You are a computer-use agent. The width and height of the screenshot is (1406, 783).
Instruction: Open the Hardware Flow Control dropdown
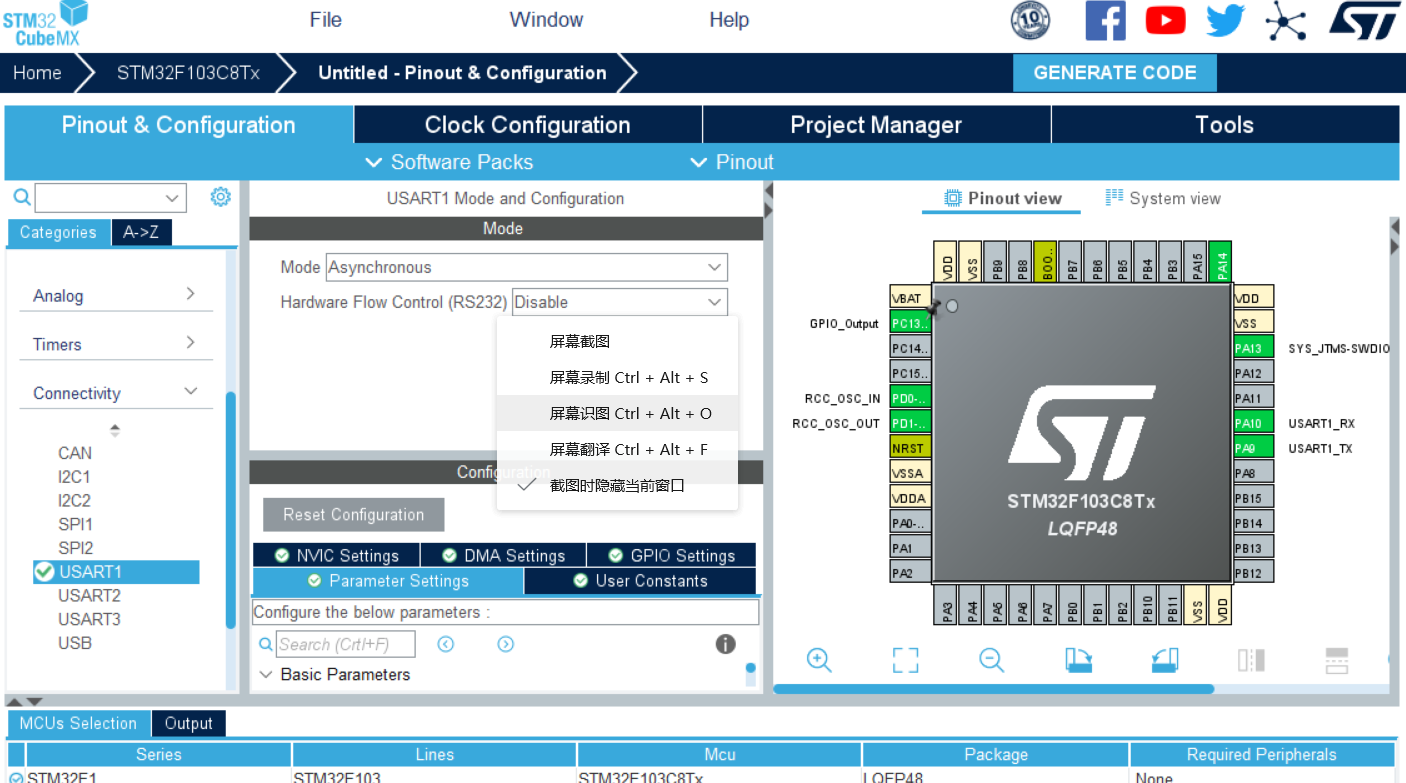click(x=618, y=301)
